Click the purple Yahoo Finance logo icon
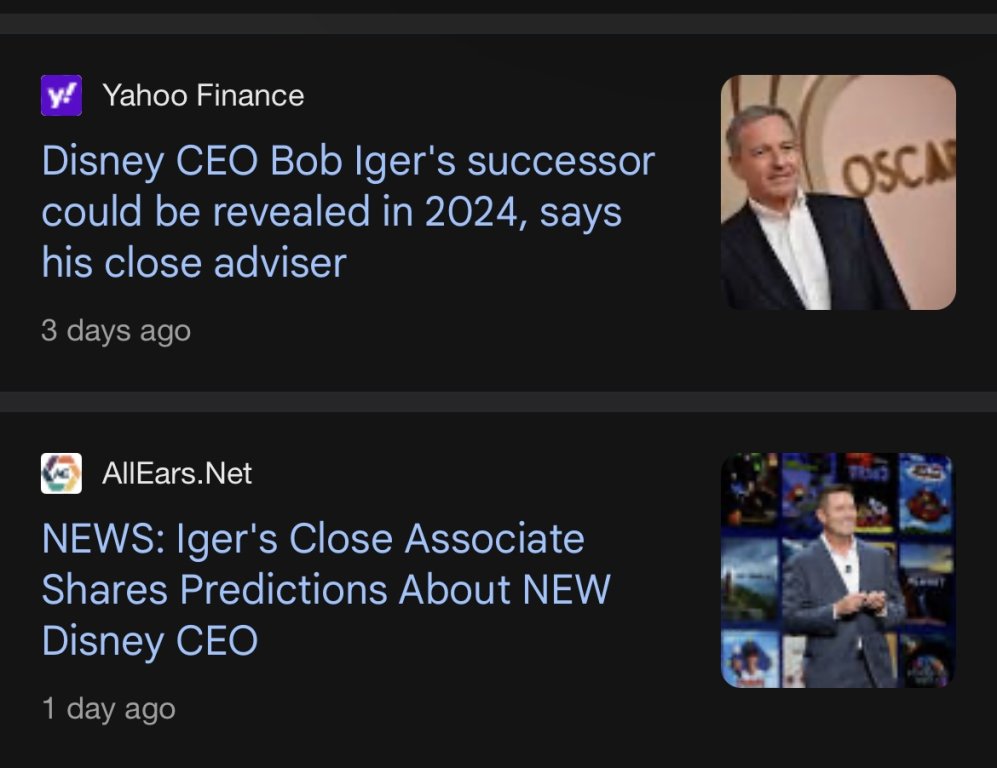Screen dimensions: 997x768 click(x=61, y=96)
